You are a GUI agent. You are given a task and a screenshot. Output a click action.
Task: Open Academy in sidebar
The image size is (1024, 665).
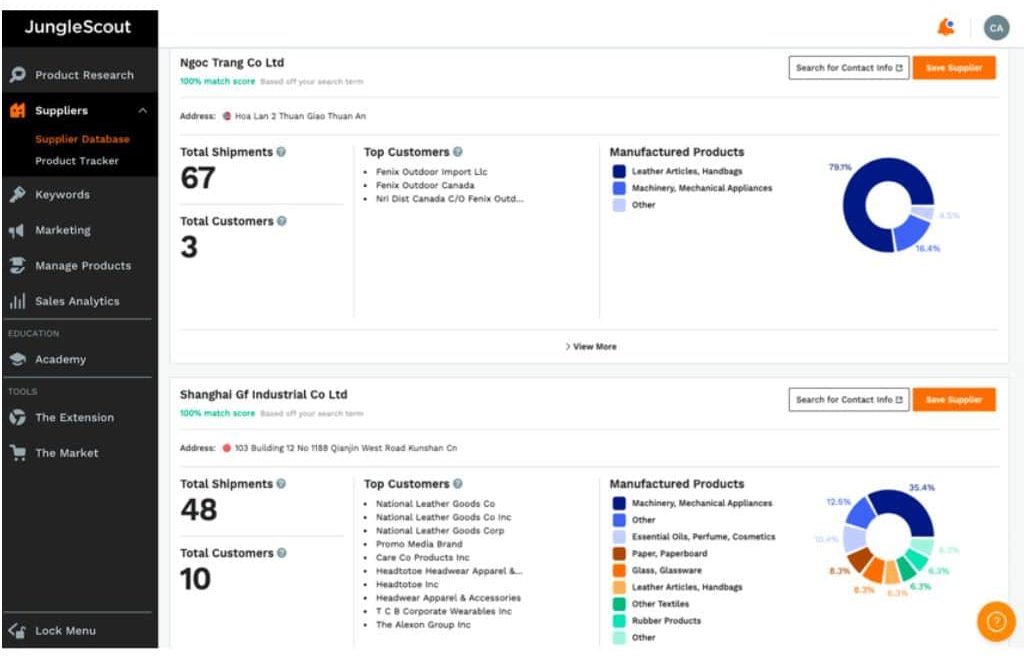click(x=80, y=359)
